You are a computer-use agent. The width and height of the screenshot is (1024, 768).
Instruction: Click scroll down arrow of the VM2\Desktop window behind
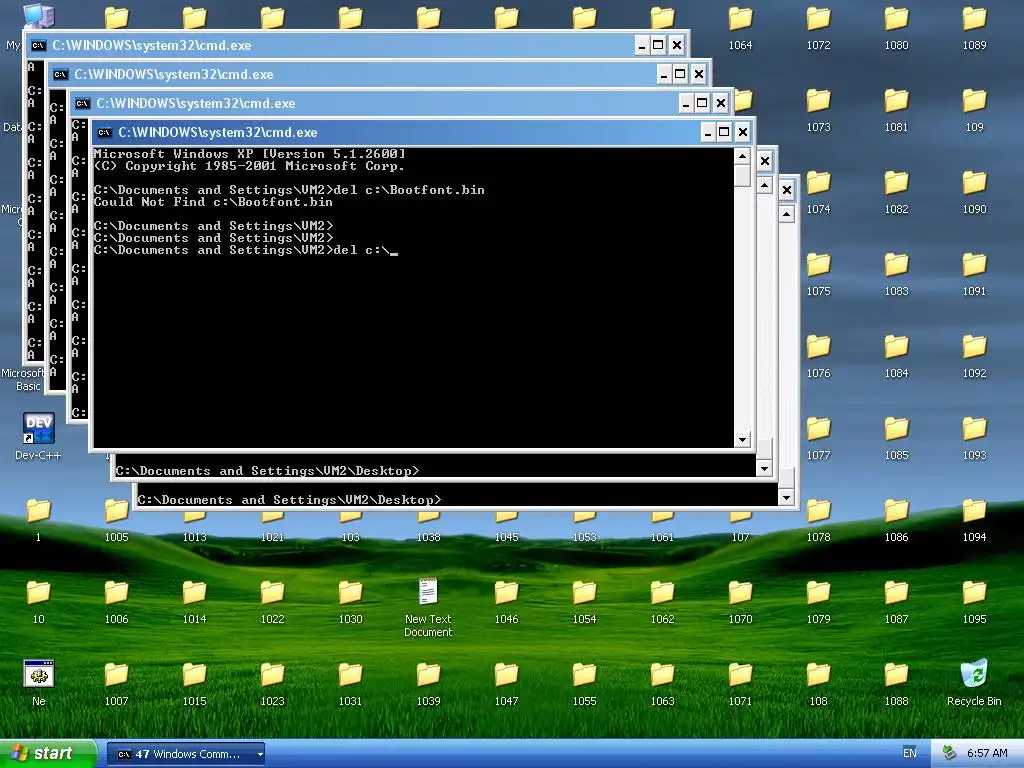(764, 468)
